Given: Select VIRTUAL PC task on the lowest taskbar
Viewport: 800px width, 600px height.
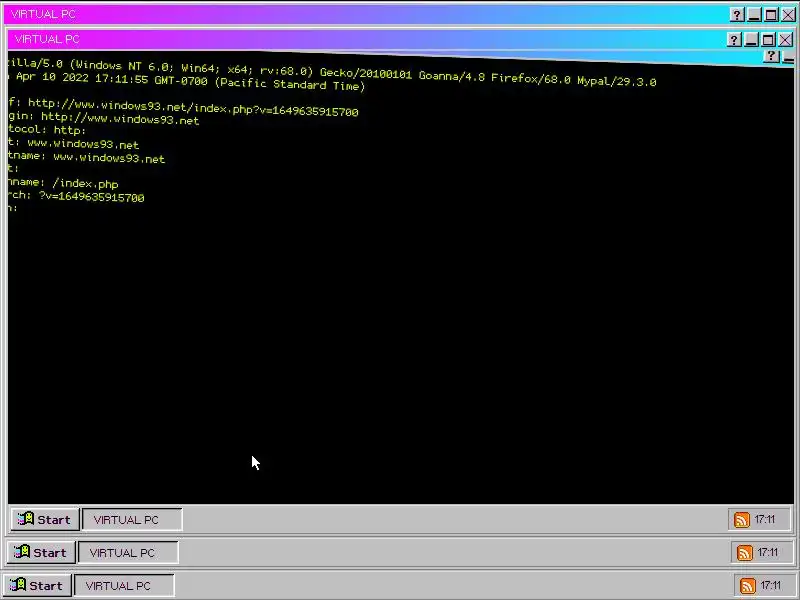Looking at the screenshot, I should click(124, 585).
